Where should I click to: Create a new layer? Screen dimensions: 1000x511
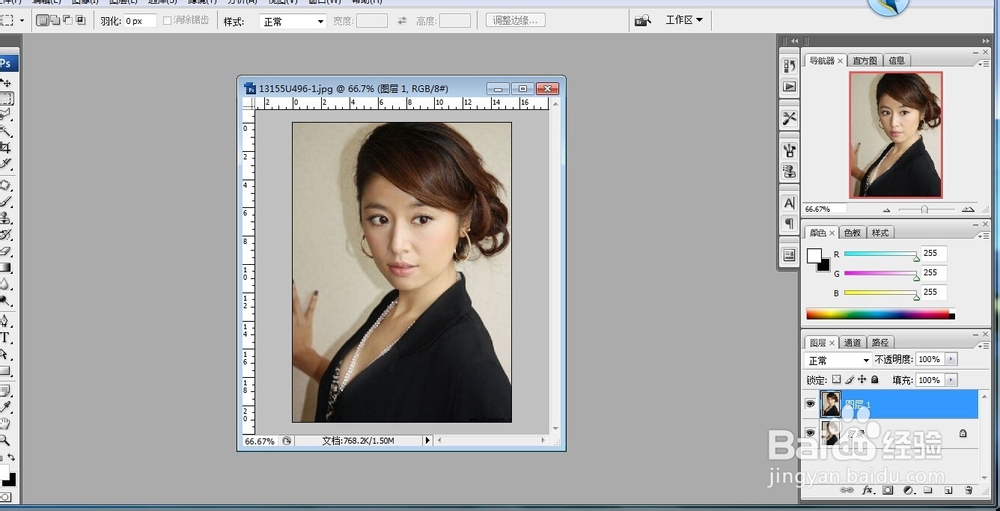[x=948, y=490]
